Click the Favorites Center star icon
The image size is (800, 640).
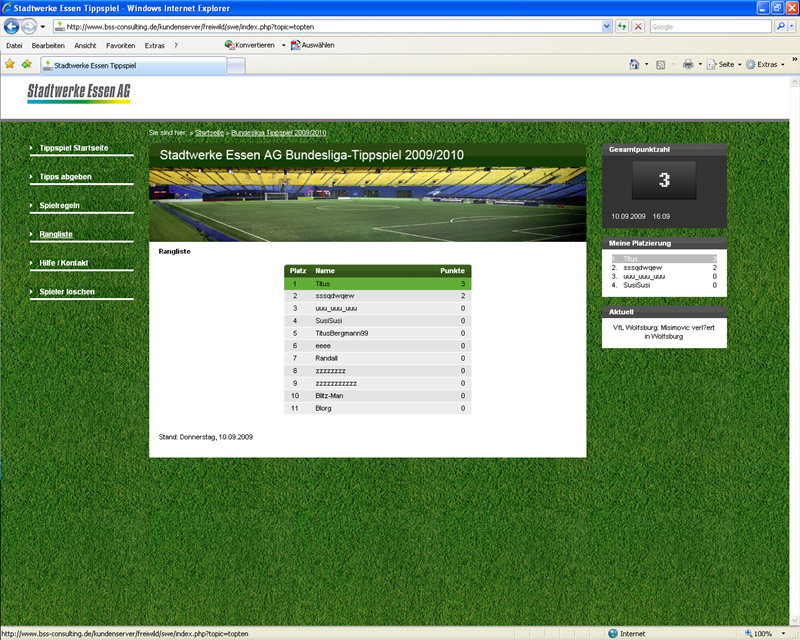pyautogui.click(x=10, y=64)
